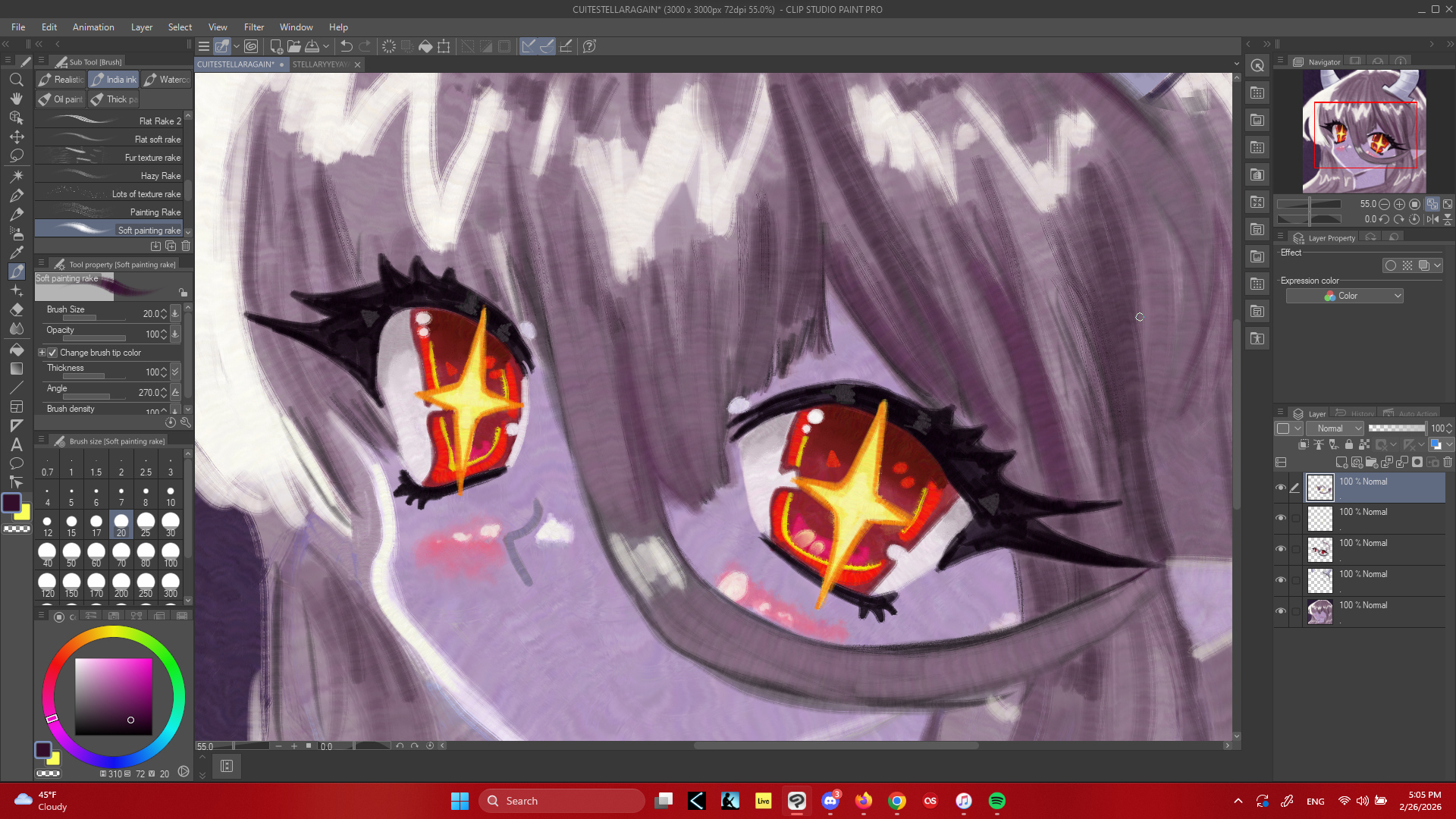Image resolution: width=1456 pixels, height=819 pixels.
Task: Open the Expression color dropdown
Action: pyautogui.click(x=1345, y=296)
